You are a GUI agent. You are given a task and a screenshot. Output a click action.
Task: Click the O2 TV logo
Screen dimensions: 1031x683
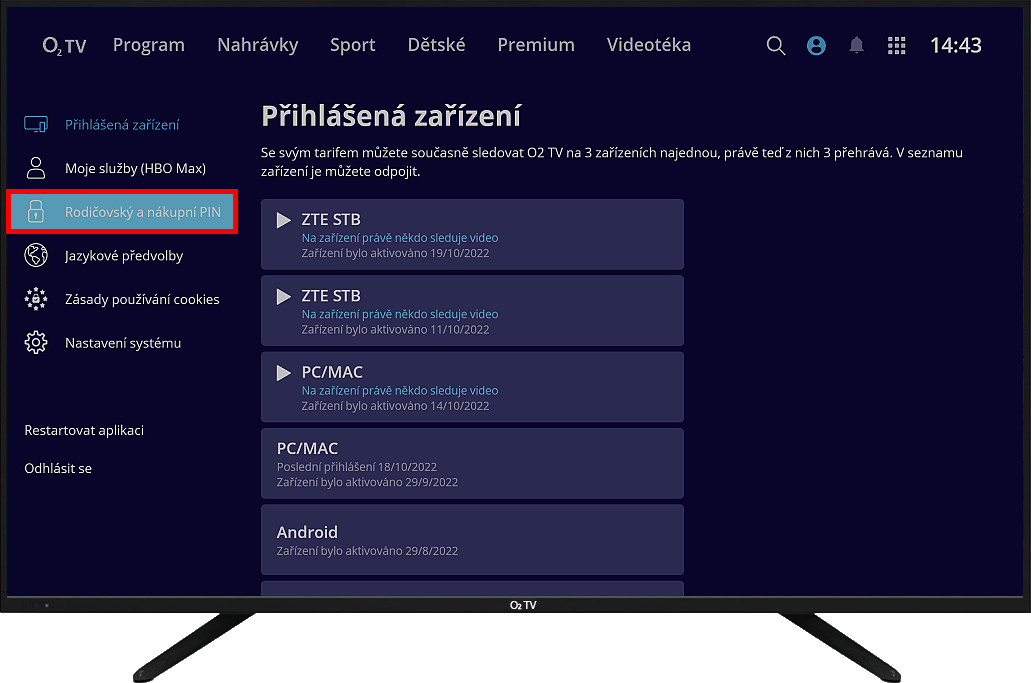64,46
